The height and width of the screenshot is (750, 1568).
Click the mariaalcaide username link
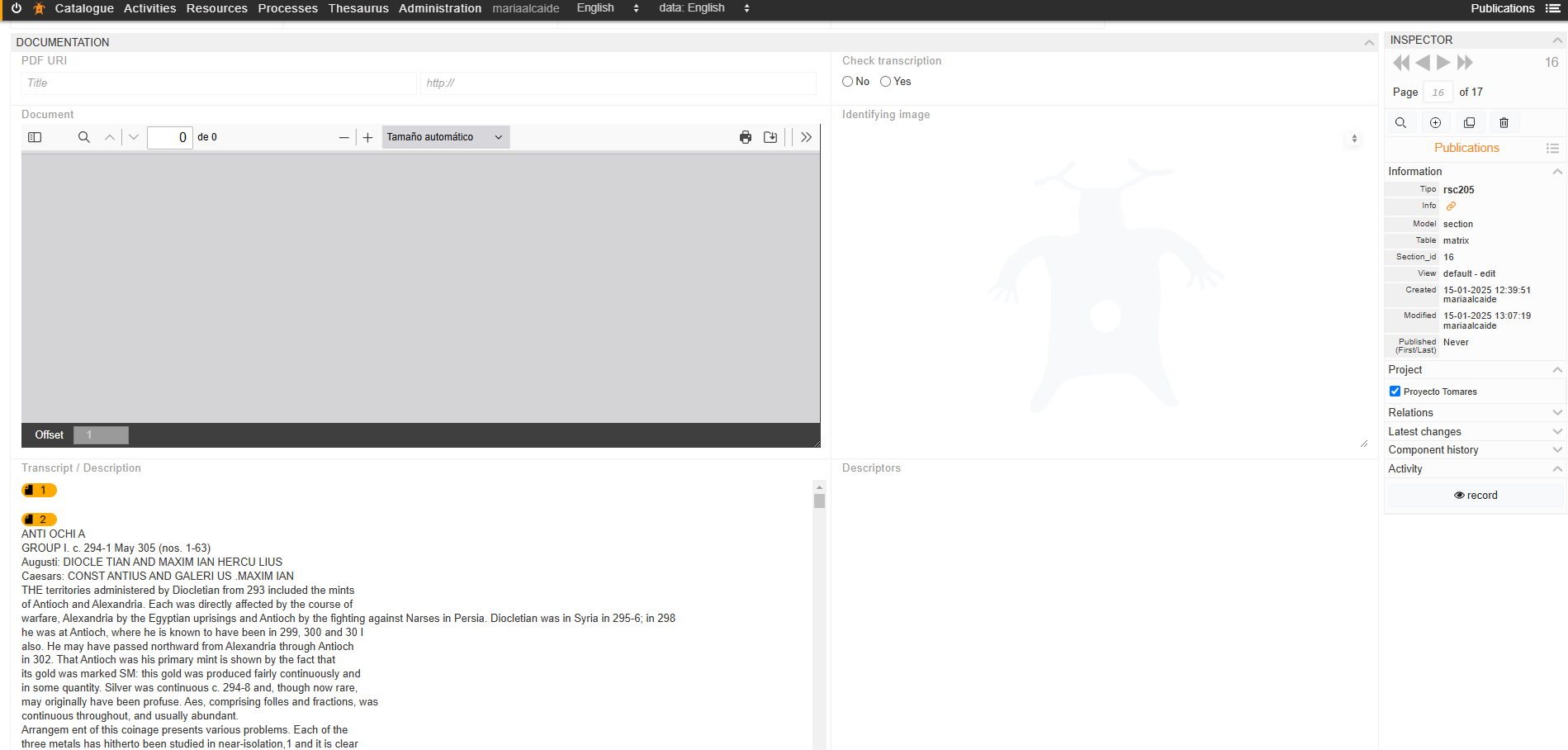point(526,8)
